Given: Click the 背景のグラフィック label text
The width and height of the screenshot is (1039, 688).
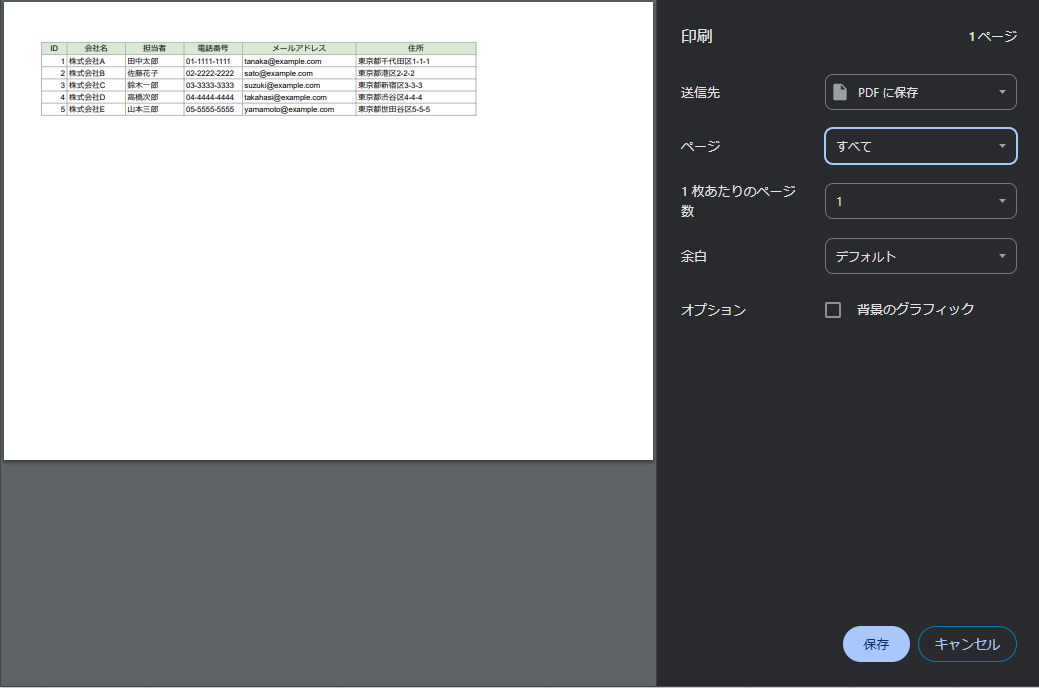Looking at the screenshot, I should 915,309.
